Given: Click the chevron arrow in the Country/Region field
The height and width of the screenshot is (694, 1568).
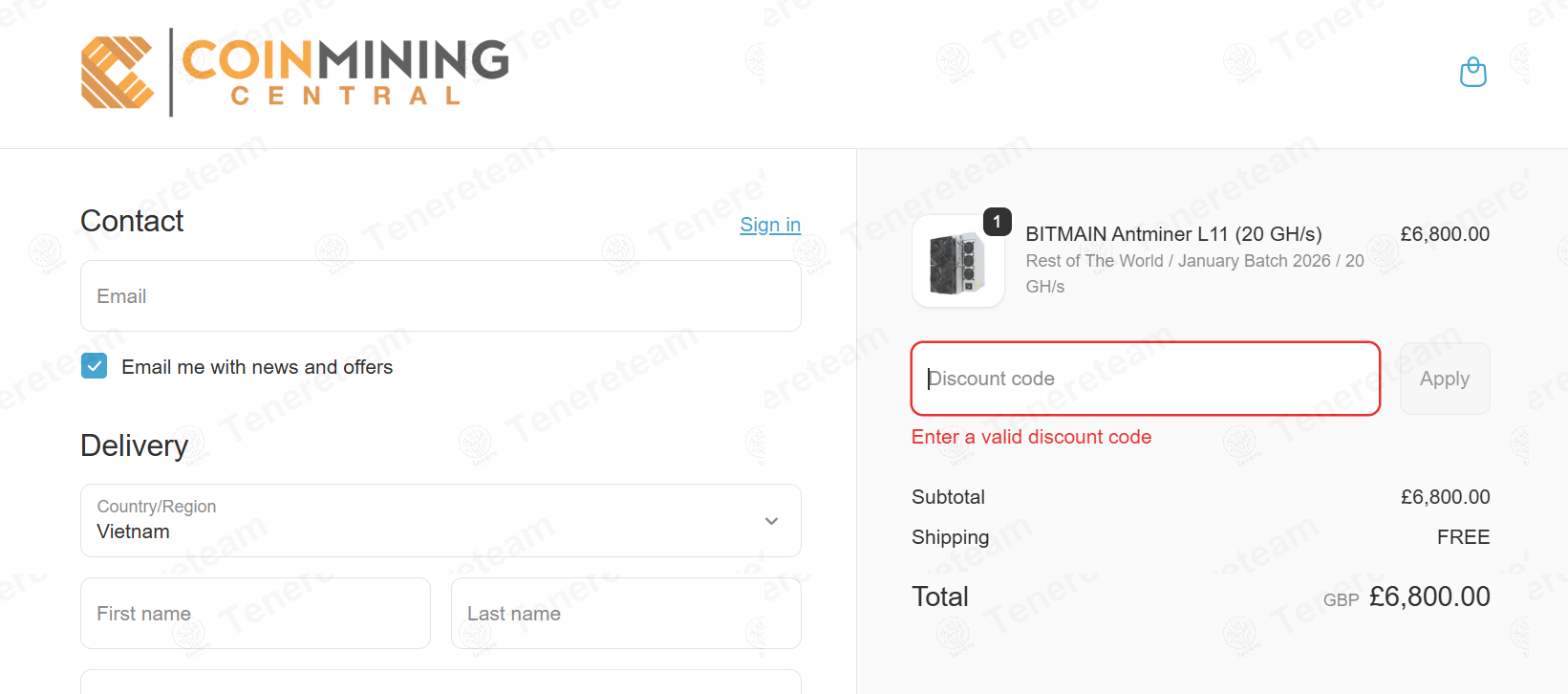Looking at the screenshot, I should 771,521.
